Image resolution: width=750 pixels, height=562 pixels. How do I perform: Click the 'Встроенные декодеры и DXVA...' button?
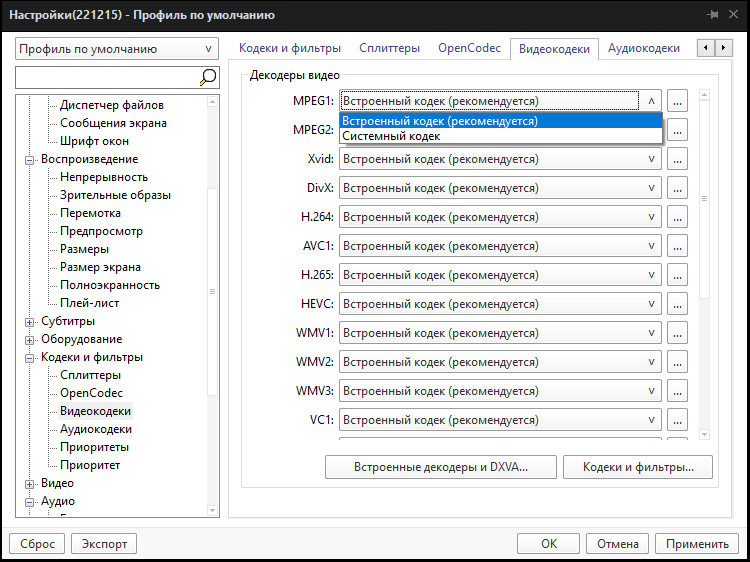click(440, 467)
